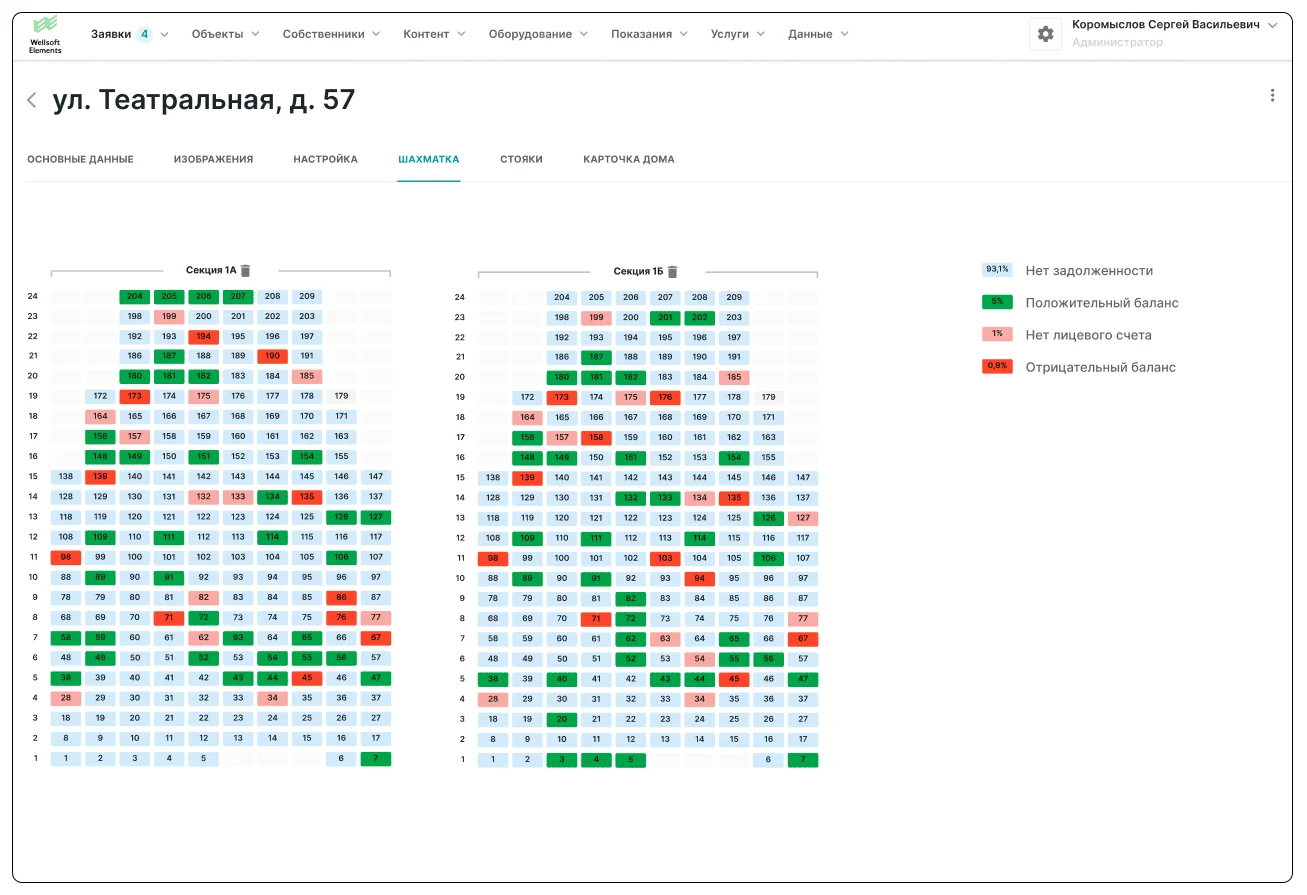Select red apartment 194 in Секция 1А
Screen dimensions: 1307x895
pyautogui.click(x=204, y=336)
